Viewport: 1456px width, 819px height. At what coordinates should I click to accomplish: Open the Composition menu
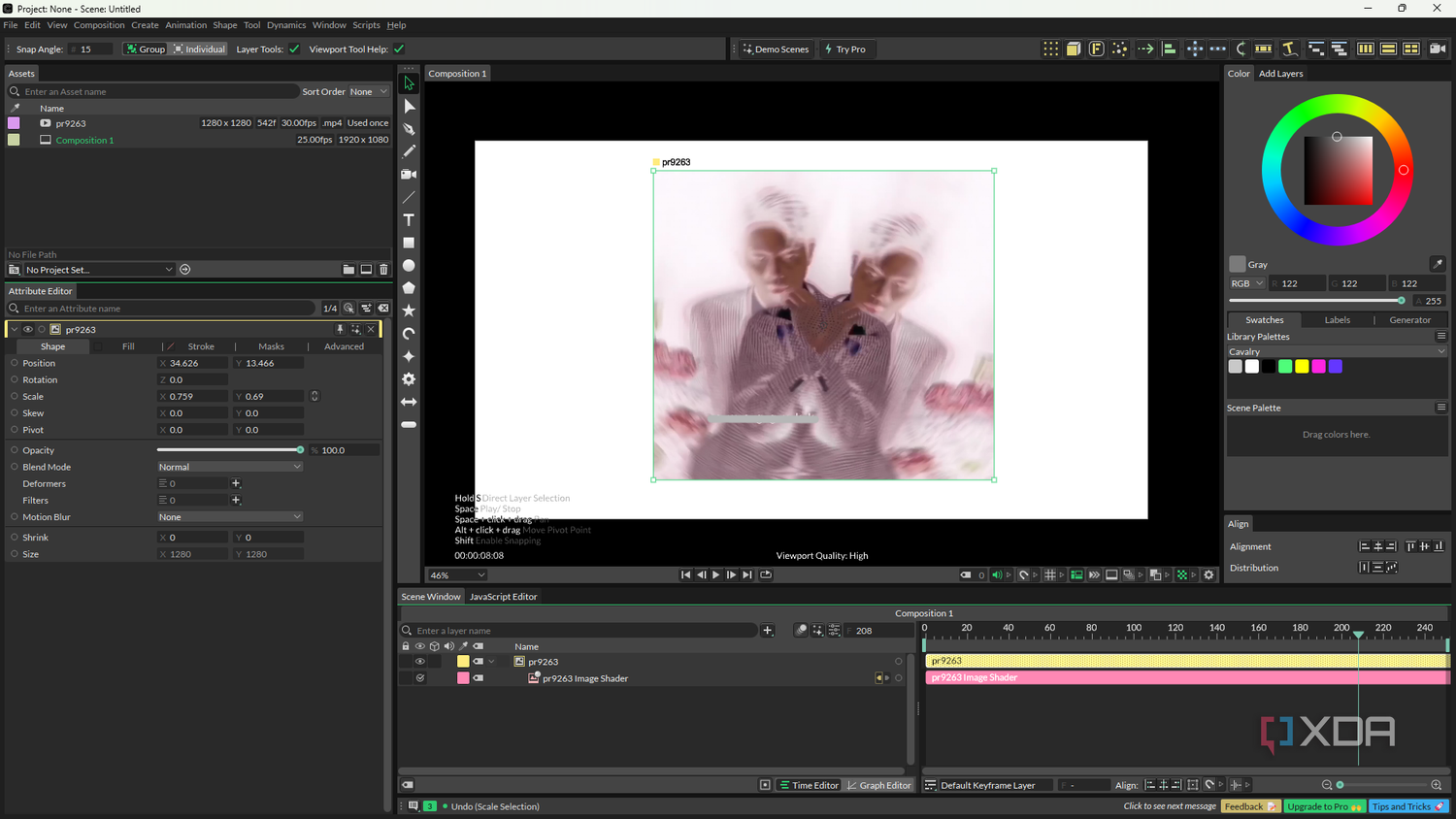[x=99, y=25]
